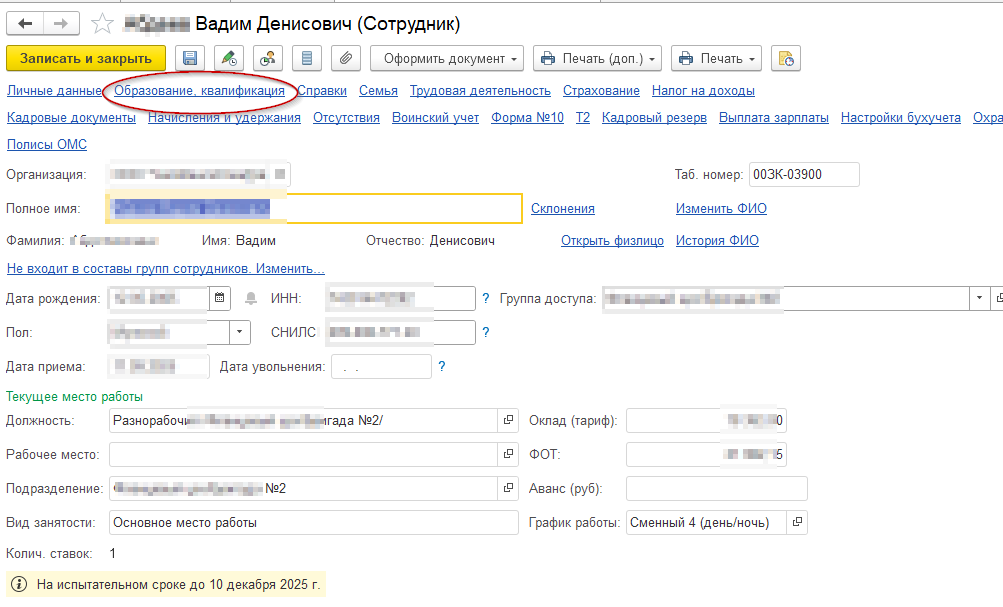
Task: Open the Печать (доп.) dropdown menu
Action: click(597, 59)
